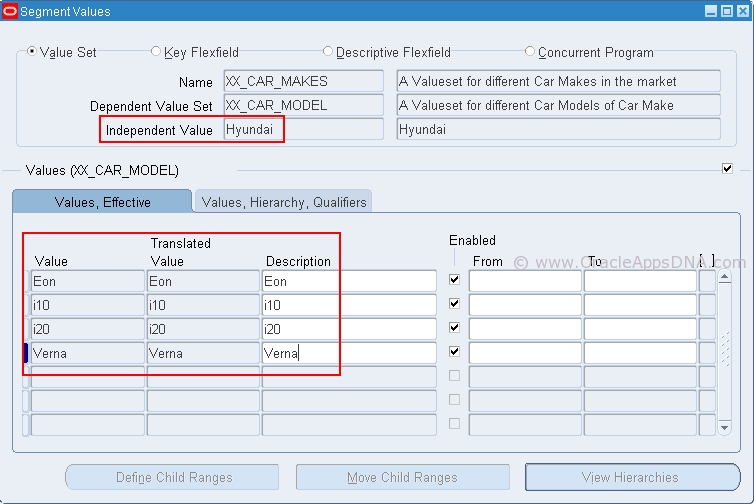Click the Verna translated value cell
Screen dimensions: 754x504
tap(203, 353)
